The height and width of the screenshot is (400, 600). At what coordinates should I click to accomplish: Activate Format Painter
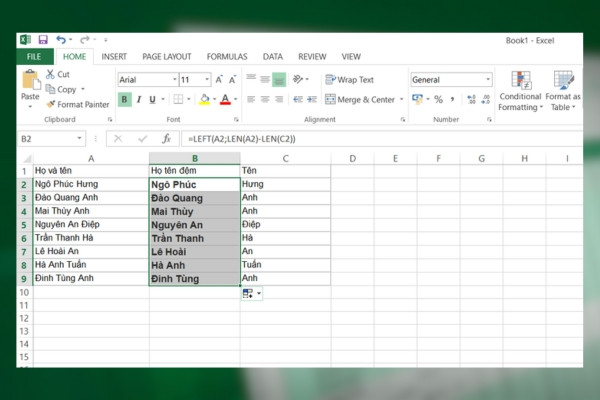pyautogui.click(x=78, y=104)
